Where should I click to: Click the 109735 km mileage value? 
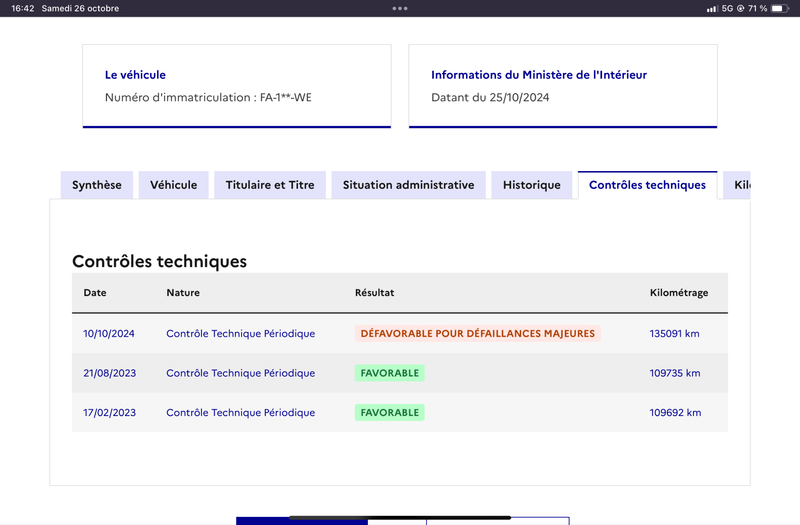coord(675,373)
